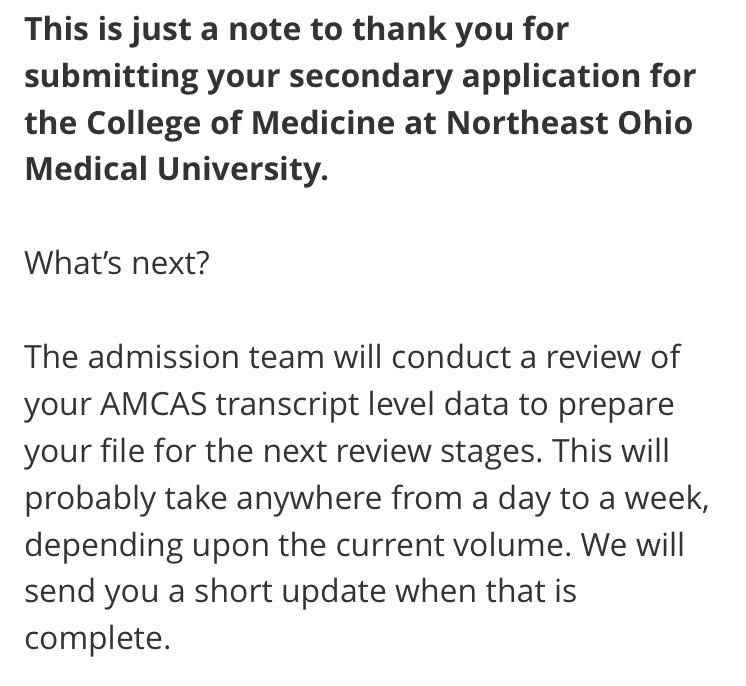Click the final word "complete."

[97, 638]
